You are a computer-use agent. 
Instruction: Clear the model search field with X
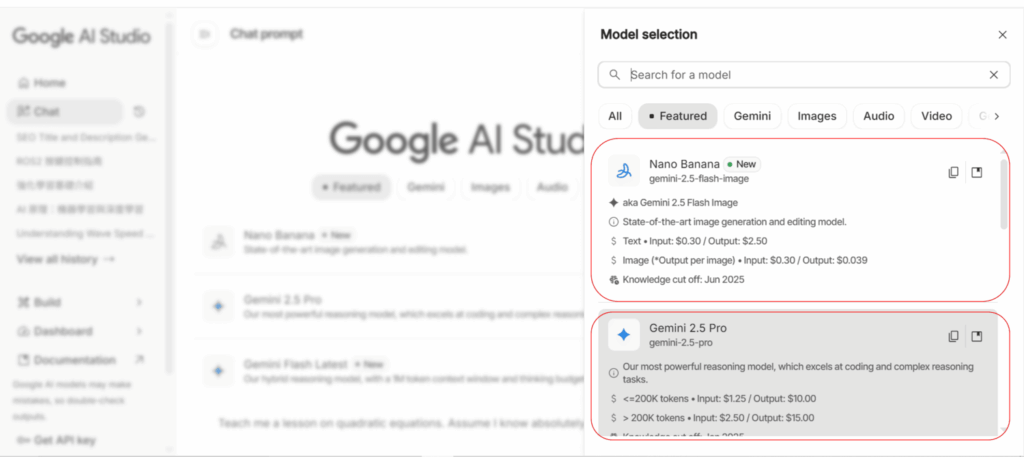pyautogui.click(x=993, y=75)
